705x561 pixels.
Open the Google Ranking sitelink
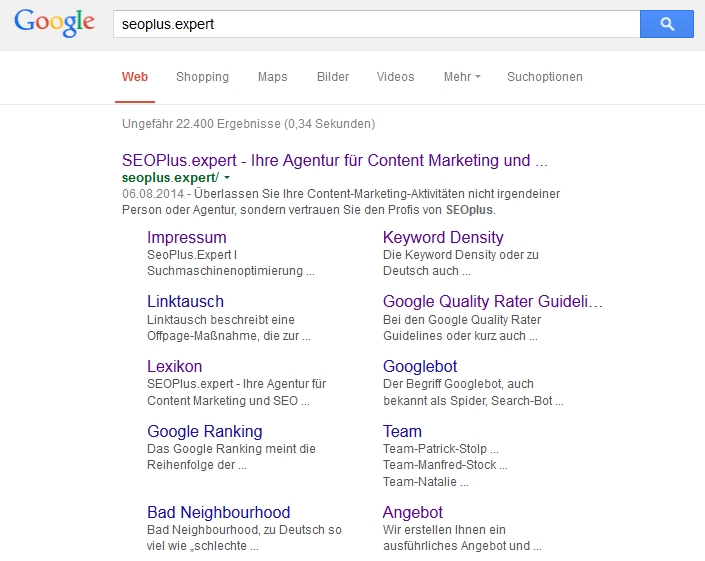pos(205,431)
